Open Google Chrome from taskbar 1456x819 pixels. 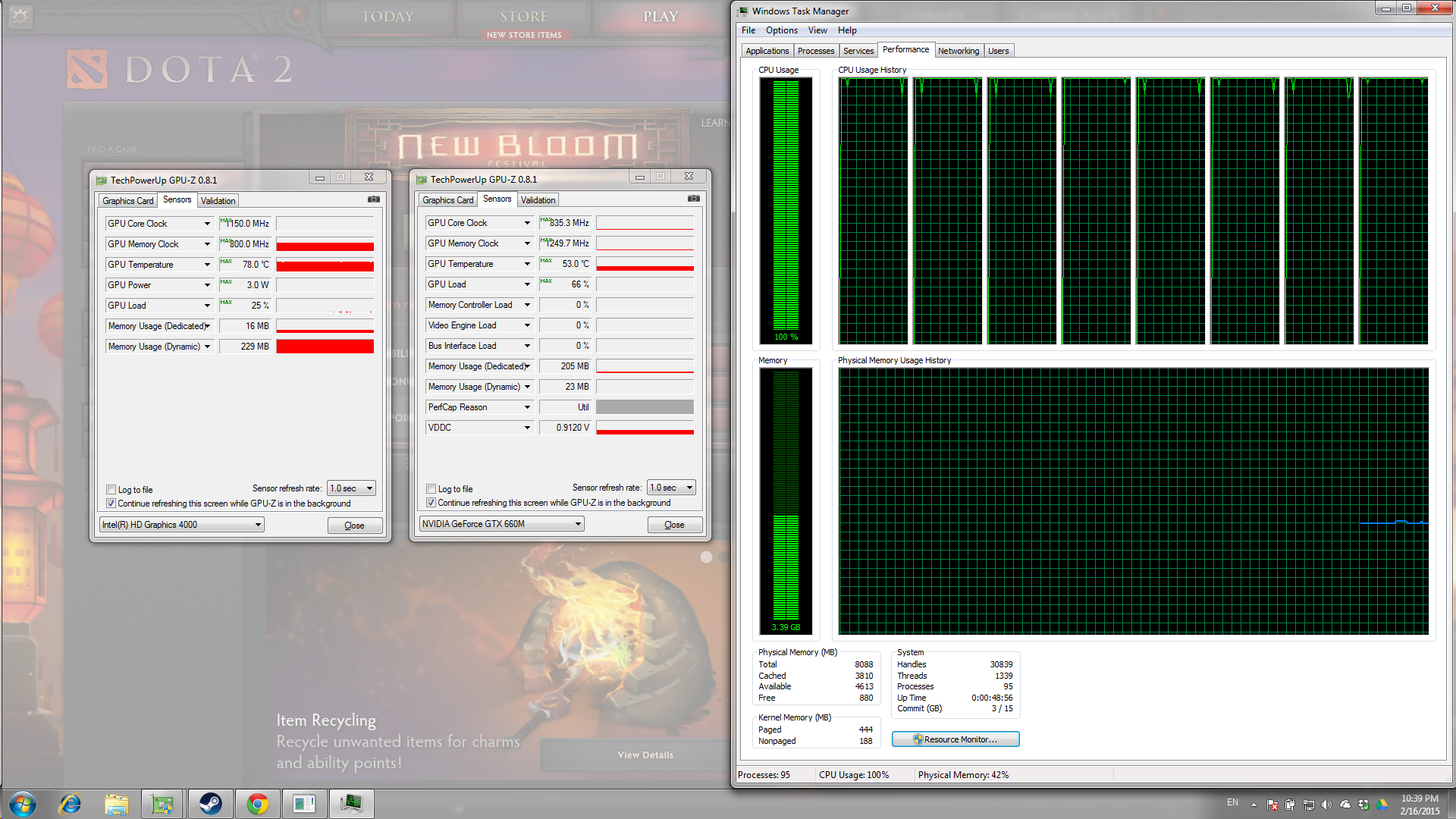point(257,804)
